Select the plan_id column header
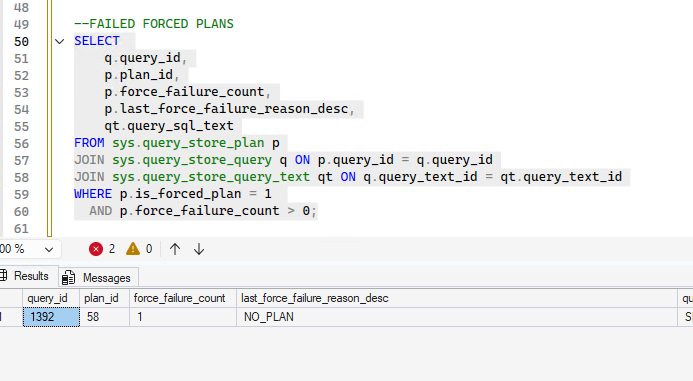The width and height of the screenshot is (693, 381). [104, 298]
